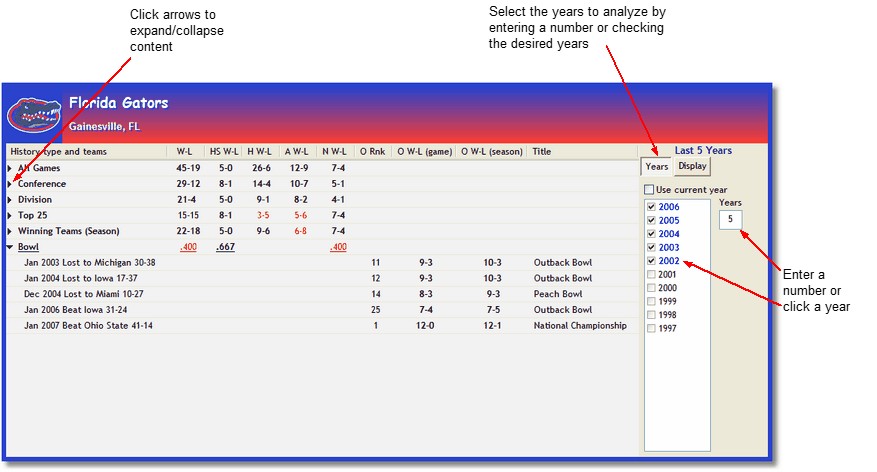Select Jan 2007 Beat Ohio State 41-14
The width and height of the screenshot is (877, 472).
[x=88, y=325]
